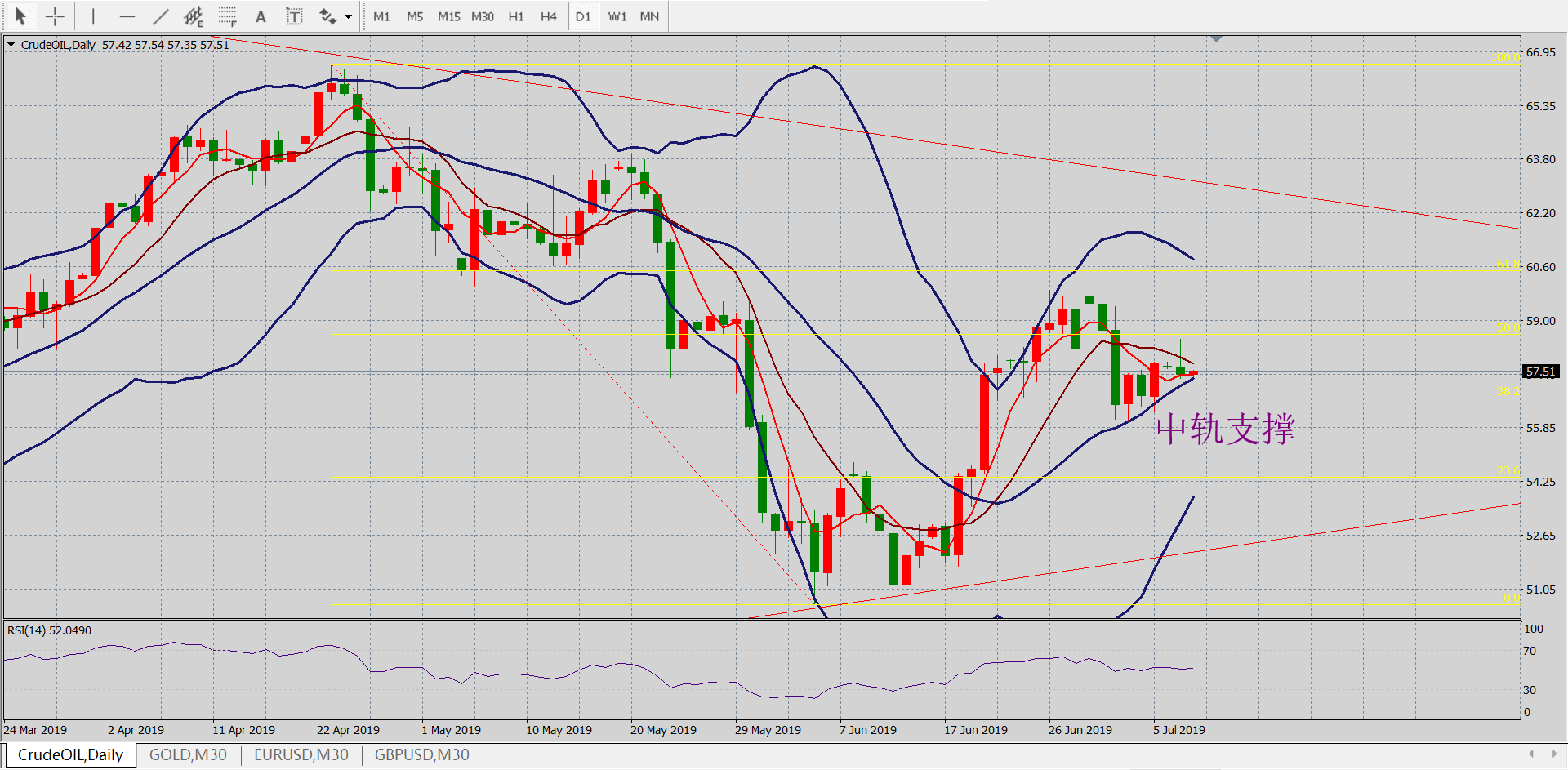The height and width of the screenshot is (770, 1568).
Task: Select the Fibonacci retracement tool
Action: [x=227, y=16]
